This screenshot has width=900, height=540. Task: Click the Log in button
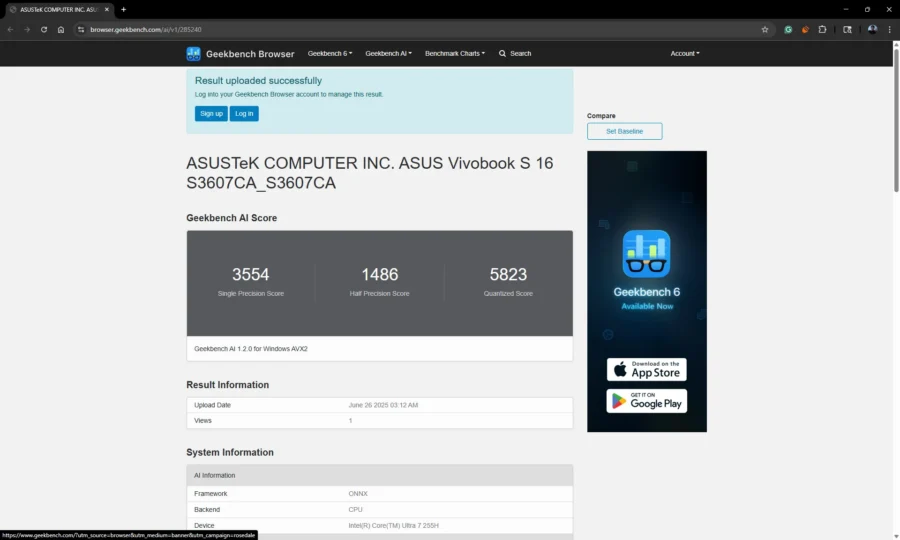pyautogui.click(x=244, y=114)
